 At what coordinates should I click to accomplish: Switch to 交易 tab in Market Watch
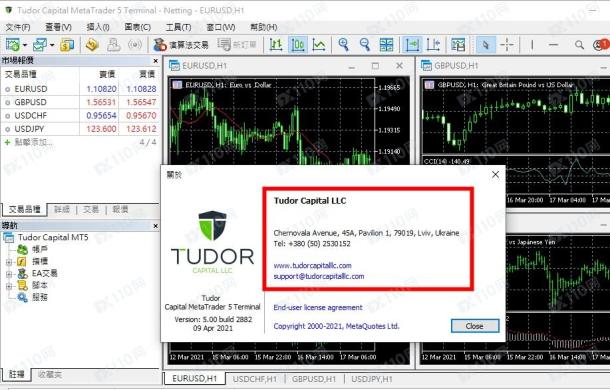point(91,209)
